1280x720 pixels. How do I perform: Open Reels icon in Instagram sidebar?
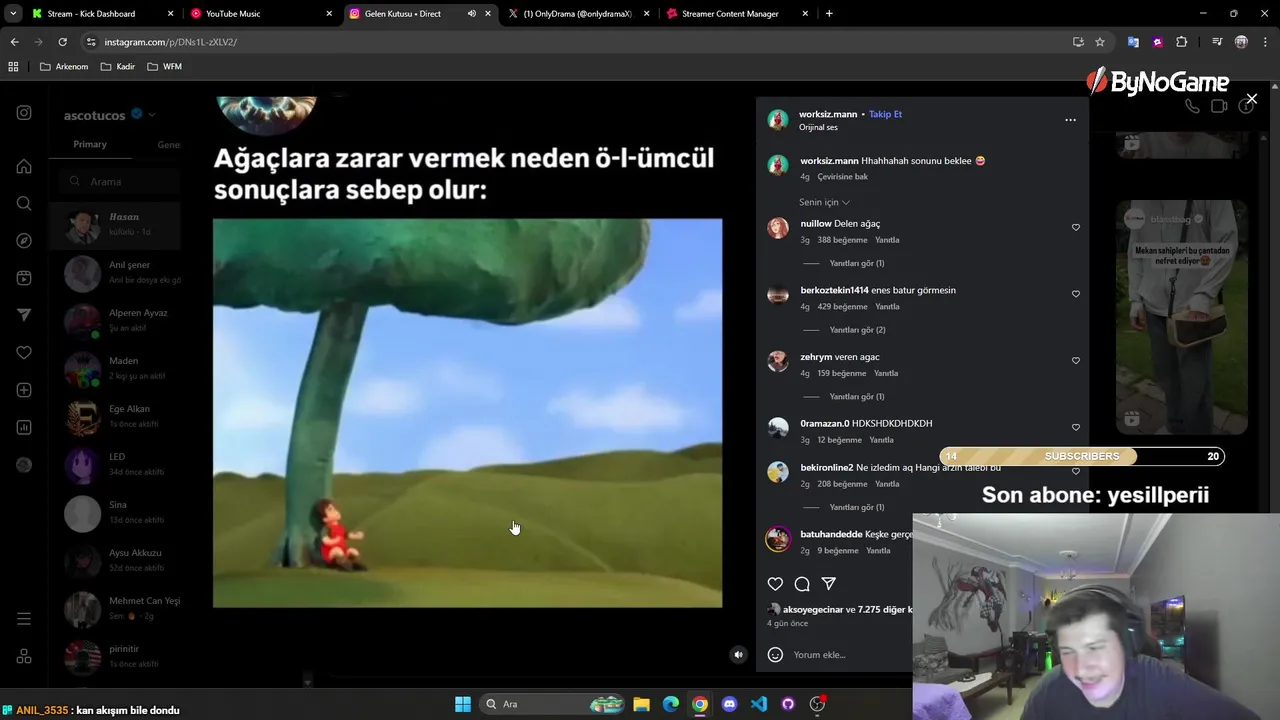coord(24,278)
